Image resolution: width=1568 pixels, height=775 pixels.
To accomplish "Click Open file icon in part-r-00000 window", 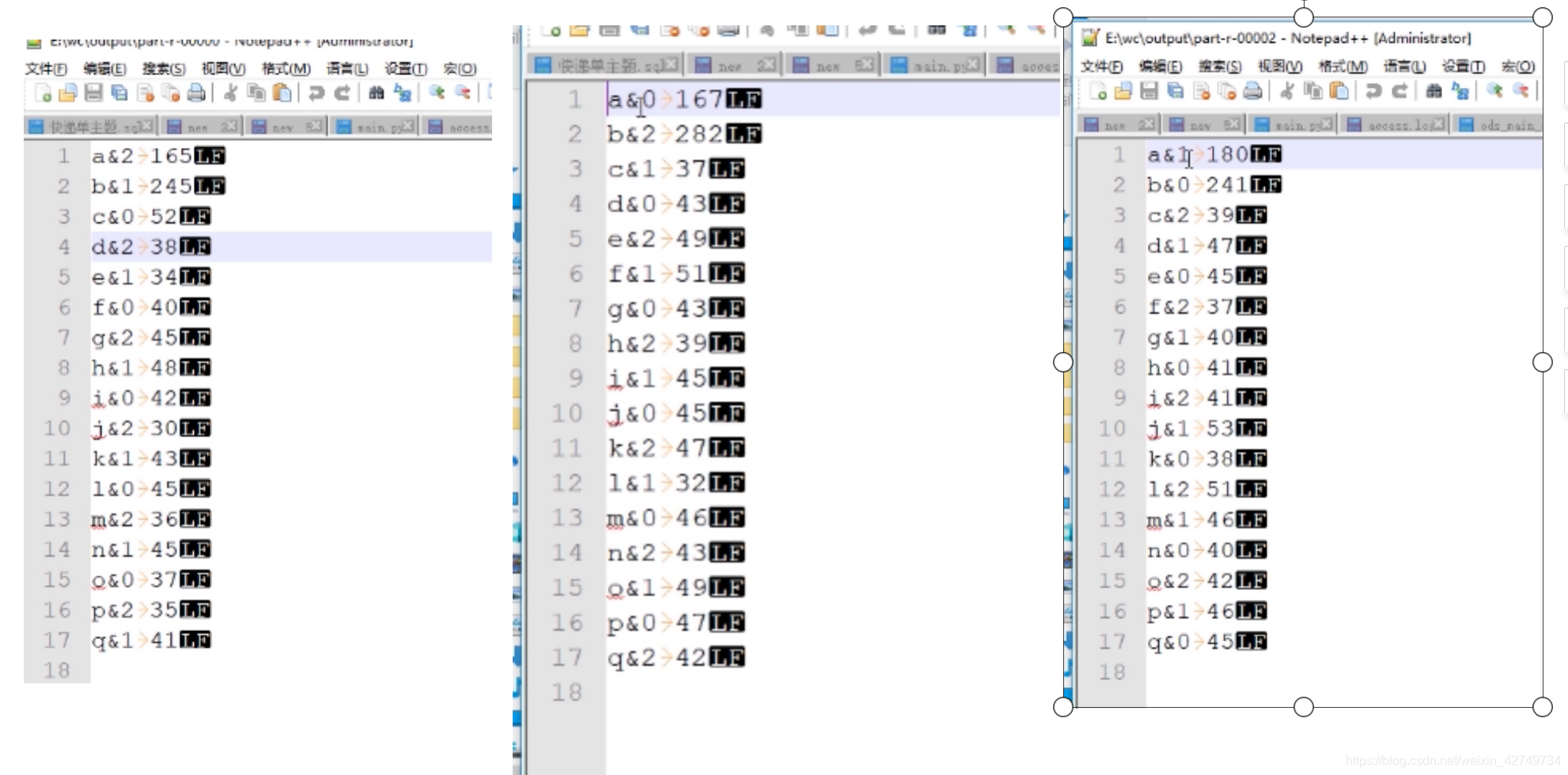I will coord(69,93).
